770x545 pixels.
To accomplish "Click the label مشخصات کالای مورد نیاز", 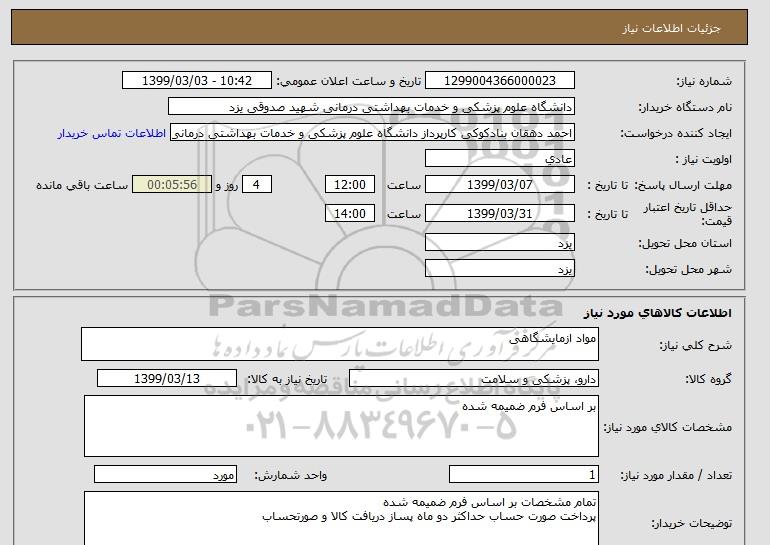I will (668, 427).
